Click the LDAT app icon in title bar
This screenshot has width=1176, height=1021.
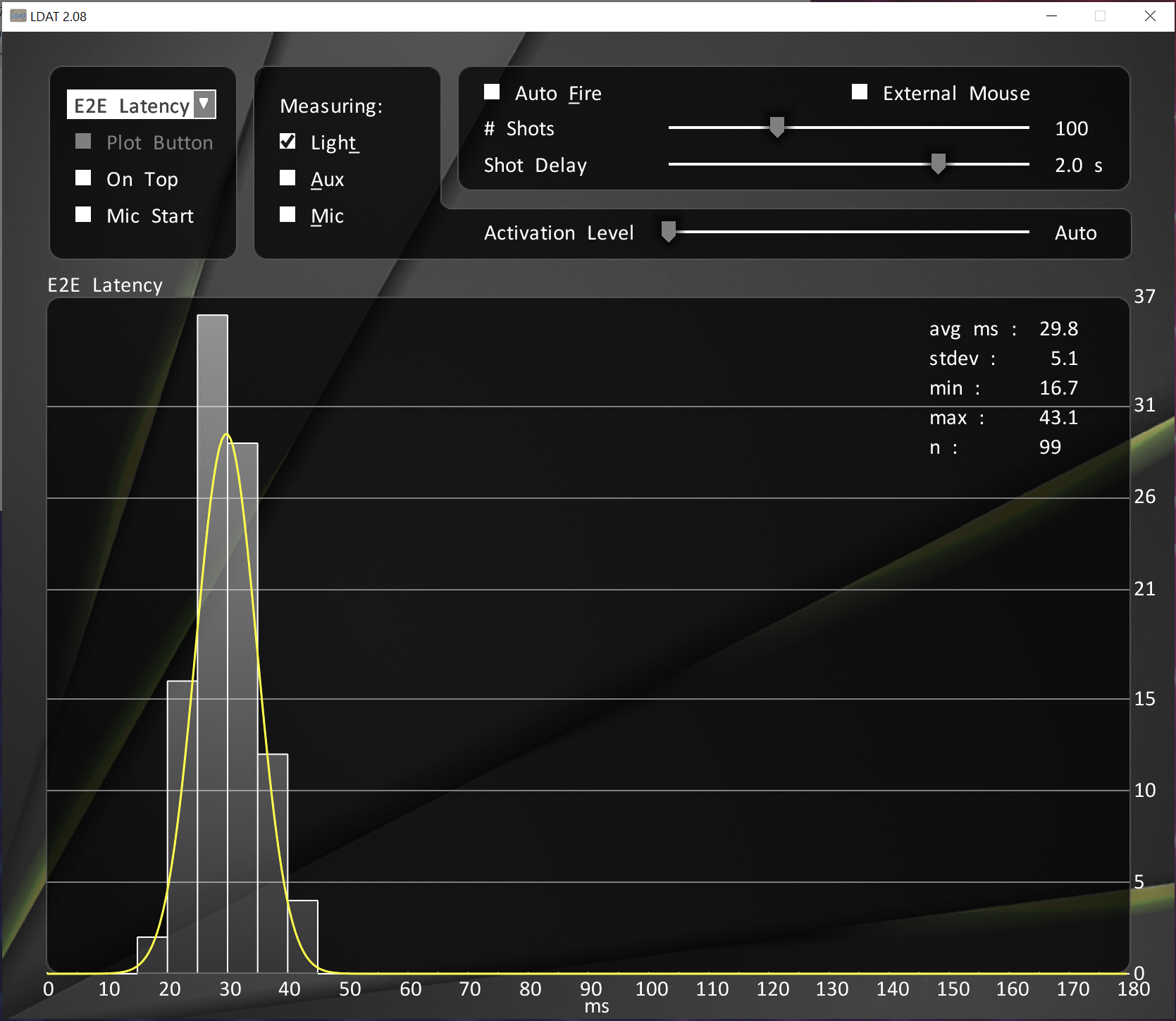(x=18, y=16)
